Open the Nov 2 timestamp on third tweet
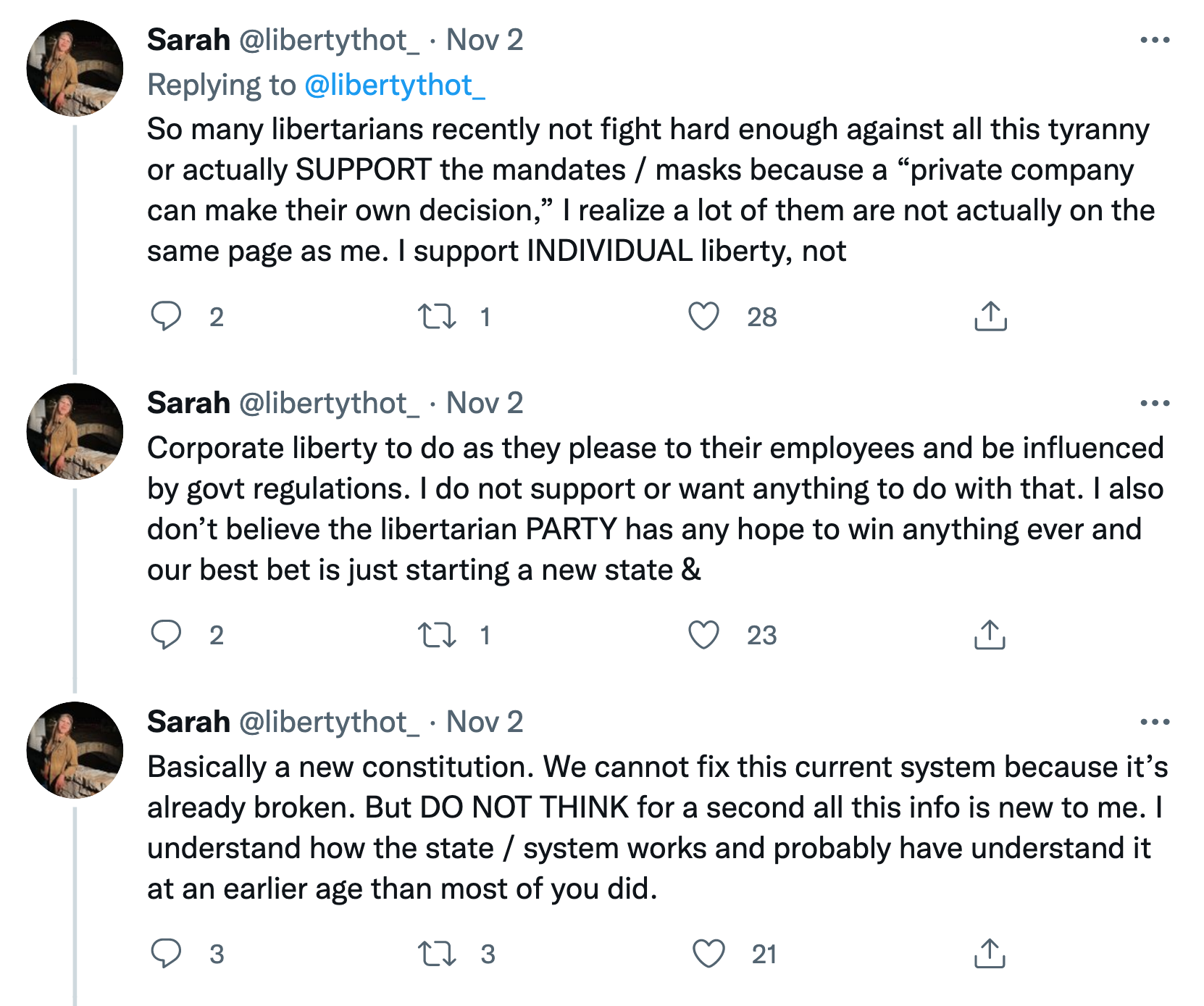 click(x=485, y=722)
